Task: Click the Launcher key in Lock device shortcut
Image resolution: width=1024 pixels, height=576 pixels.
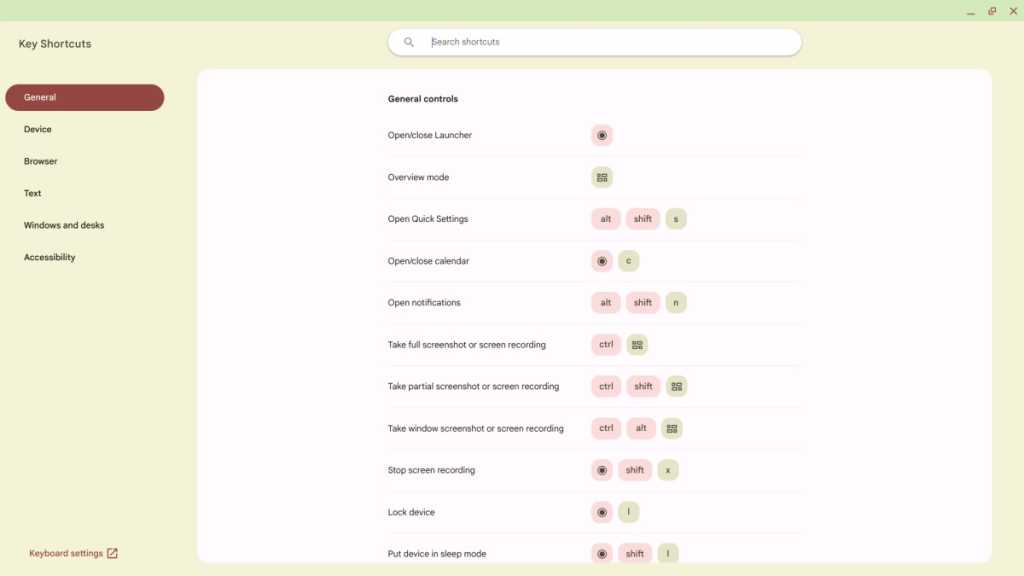Action: pyautogui.click(x=602, y=512)
